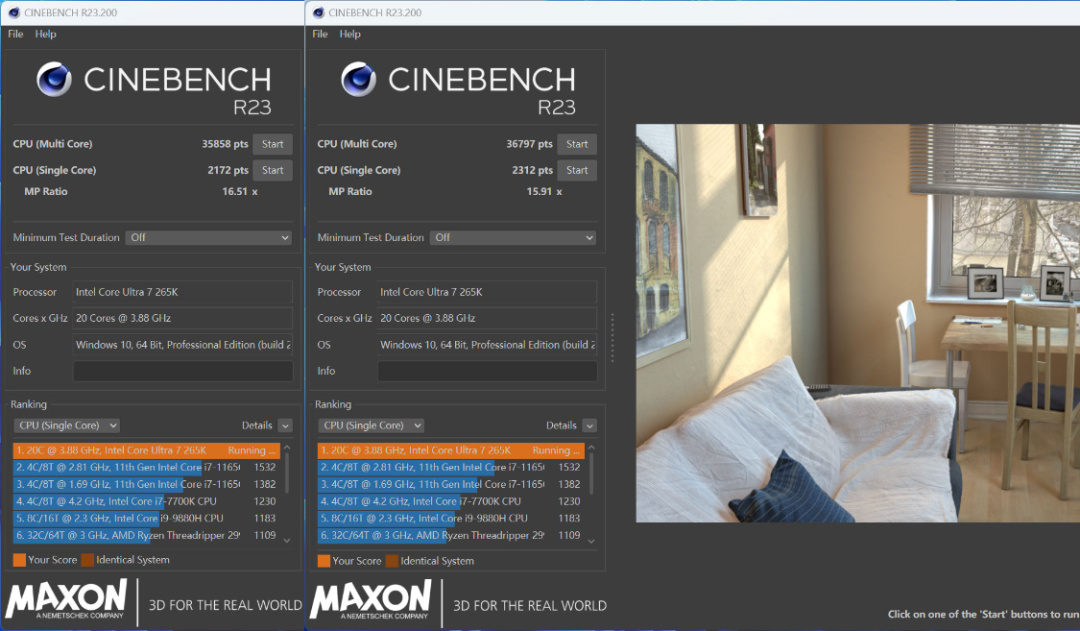Expand the Details arrow in right window ranking
Image resolution: width=1080 pixels, height=631 pixels.
[590, 426]
